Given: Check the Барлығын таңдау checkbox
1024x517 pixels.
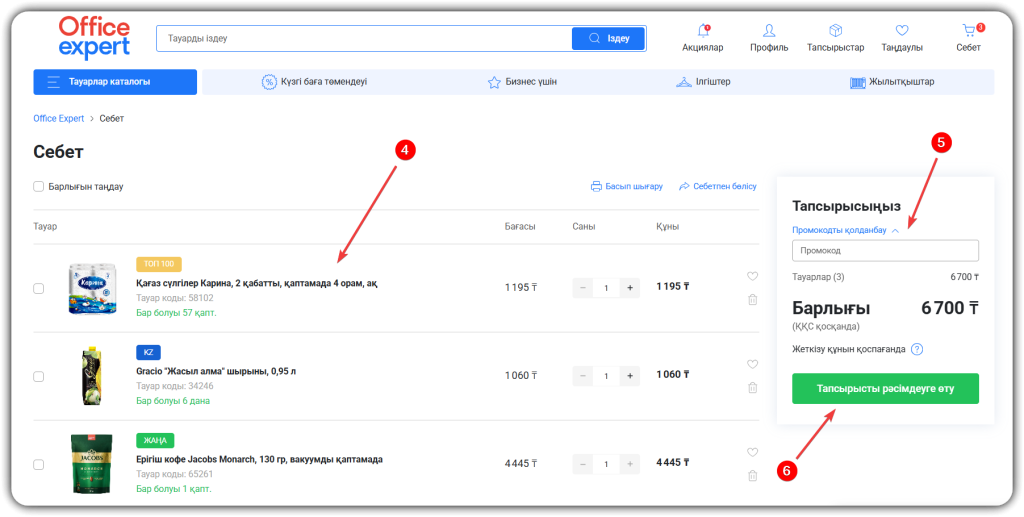Looking at the screenshot, I should [x=39, y=187].
